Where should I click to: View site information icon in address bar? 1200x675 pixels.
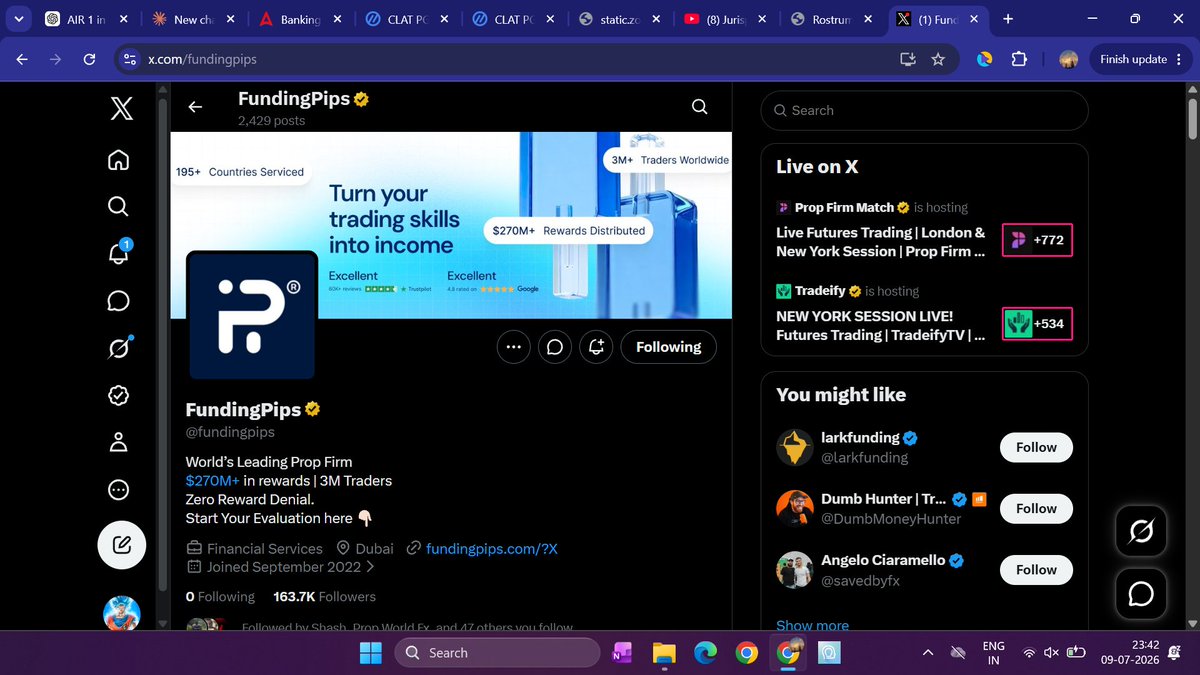[128, 59]
